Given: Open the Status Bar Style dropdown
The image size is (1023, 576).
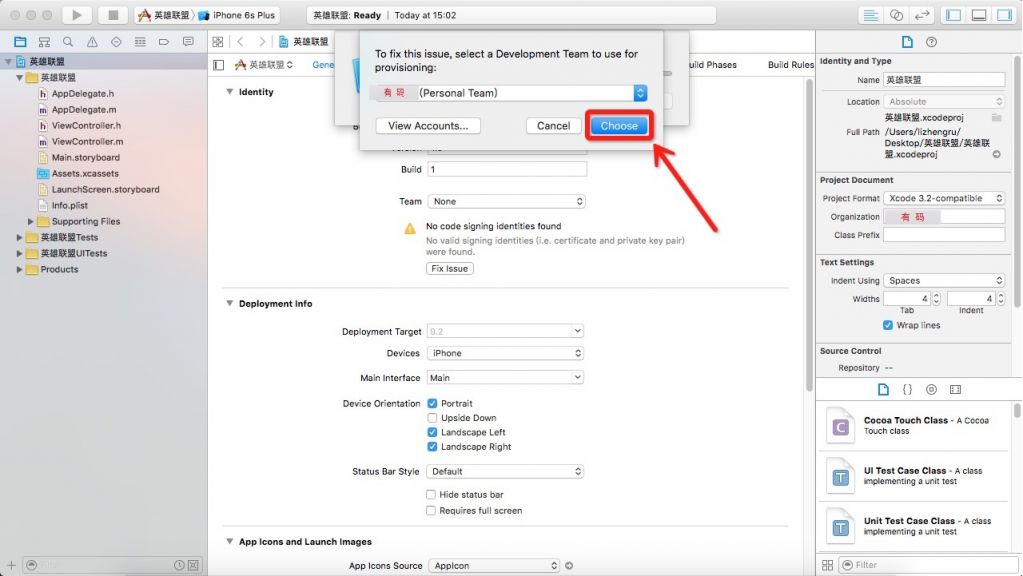Looking at the screenshot, I should click(505, 471).
